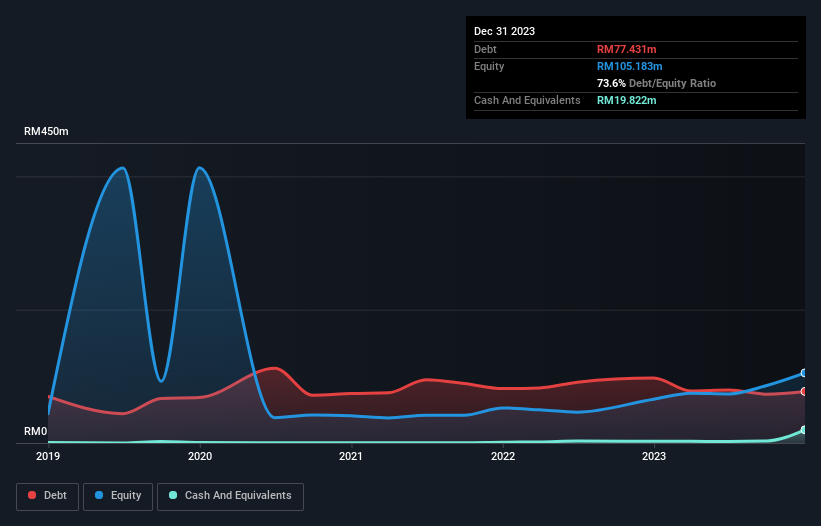Image resolution: width=821 pixels, height=526 pixels.
Task: Click the Equity row label in tooltip
Action: point(489,66)
